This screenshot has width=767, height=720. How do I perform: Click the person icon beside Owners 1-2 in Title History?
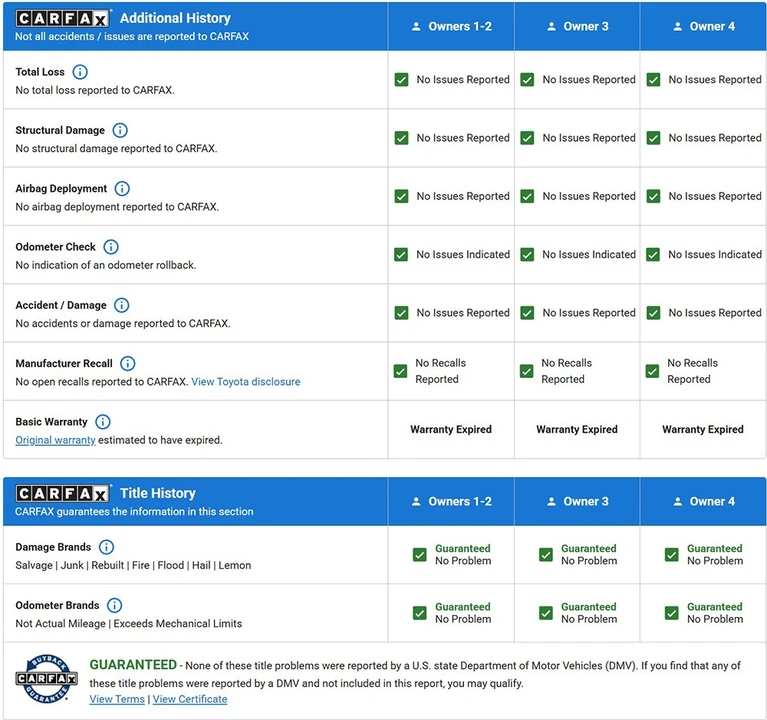[416, 501]
